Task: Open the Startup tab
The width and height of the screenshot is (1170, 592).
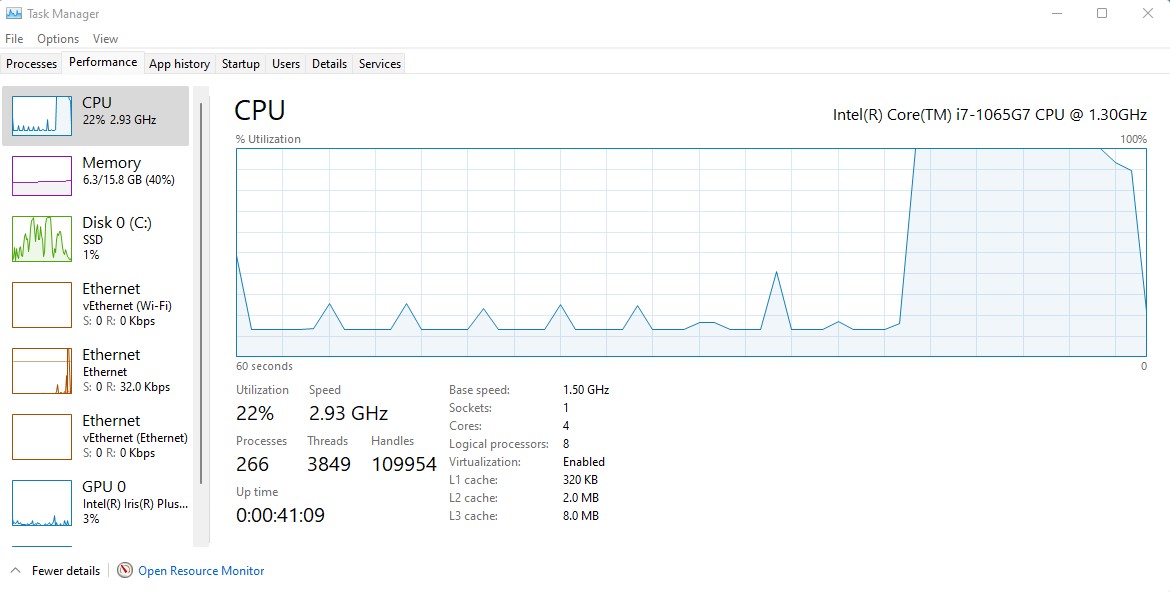Action: tap(240, 63)
